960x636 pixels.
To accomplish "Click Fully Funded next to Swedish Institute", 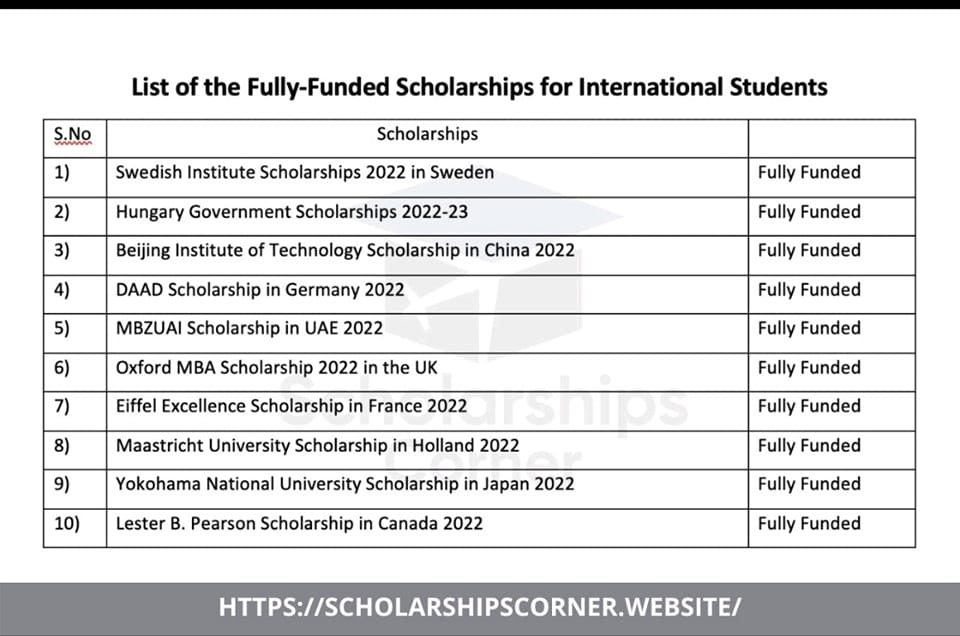I will point(809,173).
